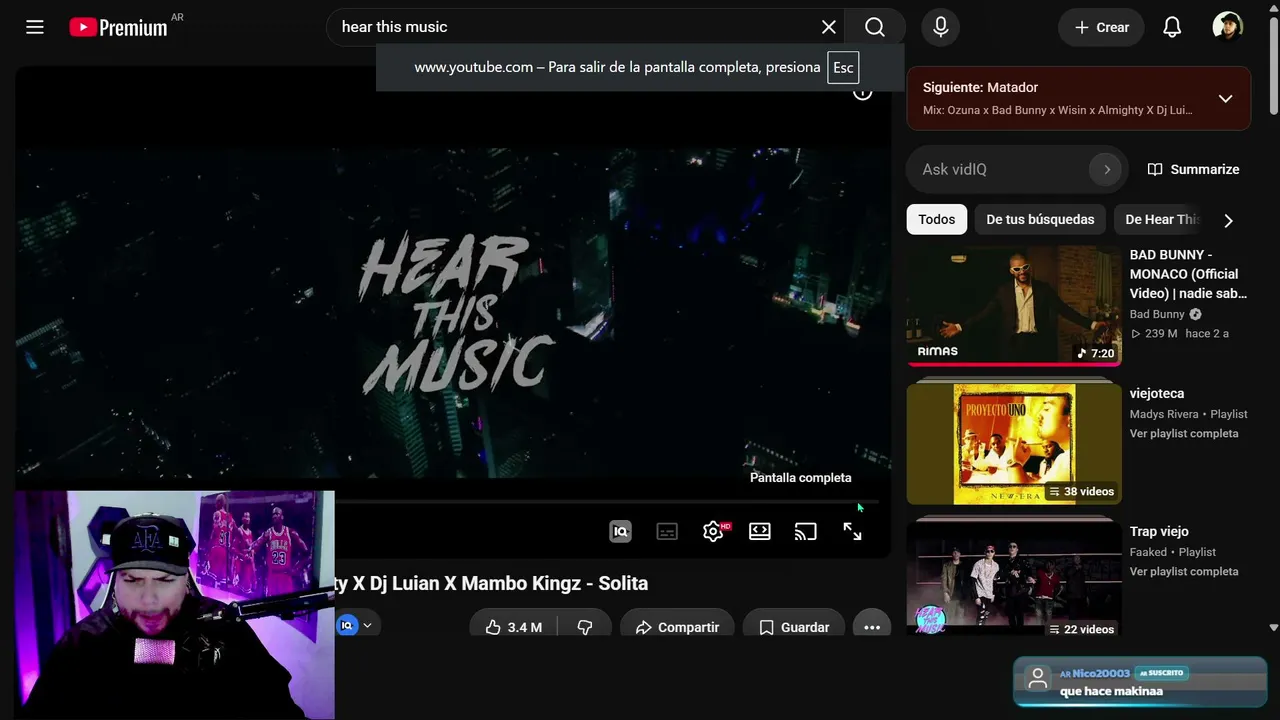Expand the vidIQ dropdown below the title
This screenshot has height=720, width=1280.
[367, 626]
